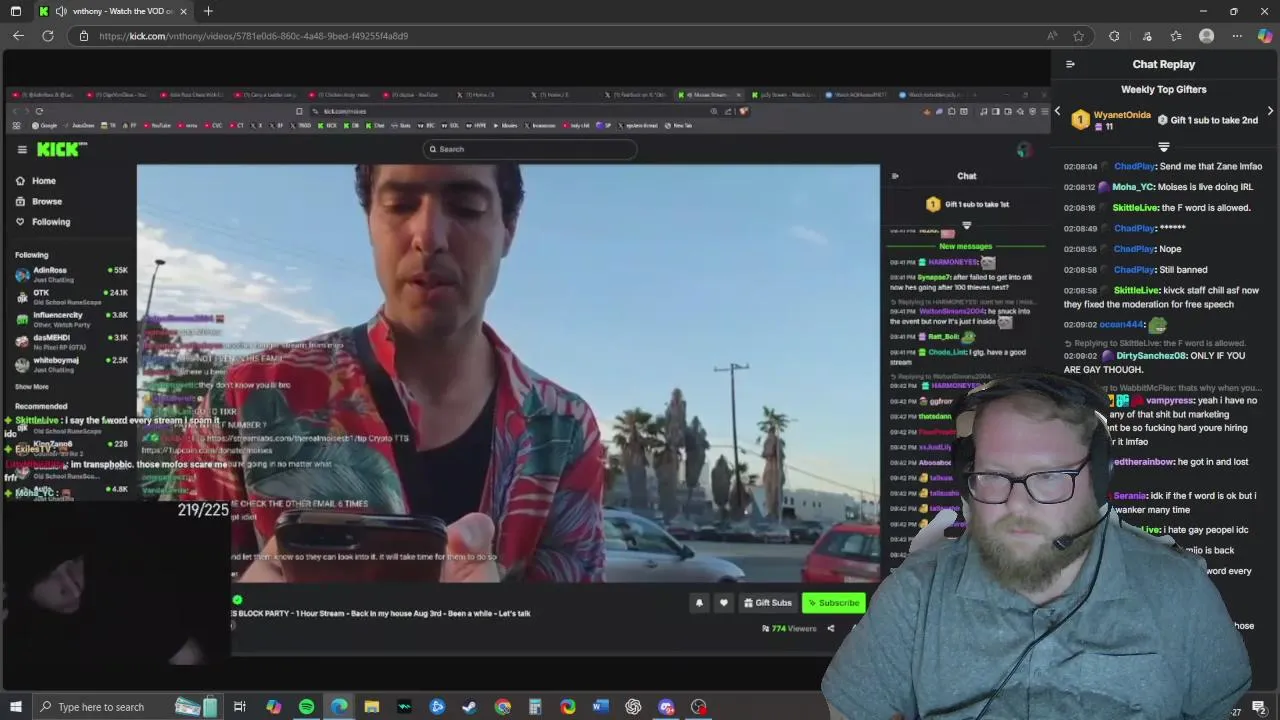1280x720 pixels.
Task: Expand Show More in Kick sidebar
Action: tap(31, 387)
